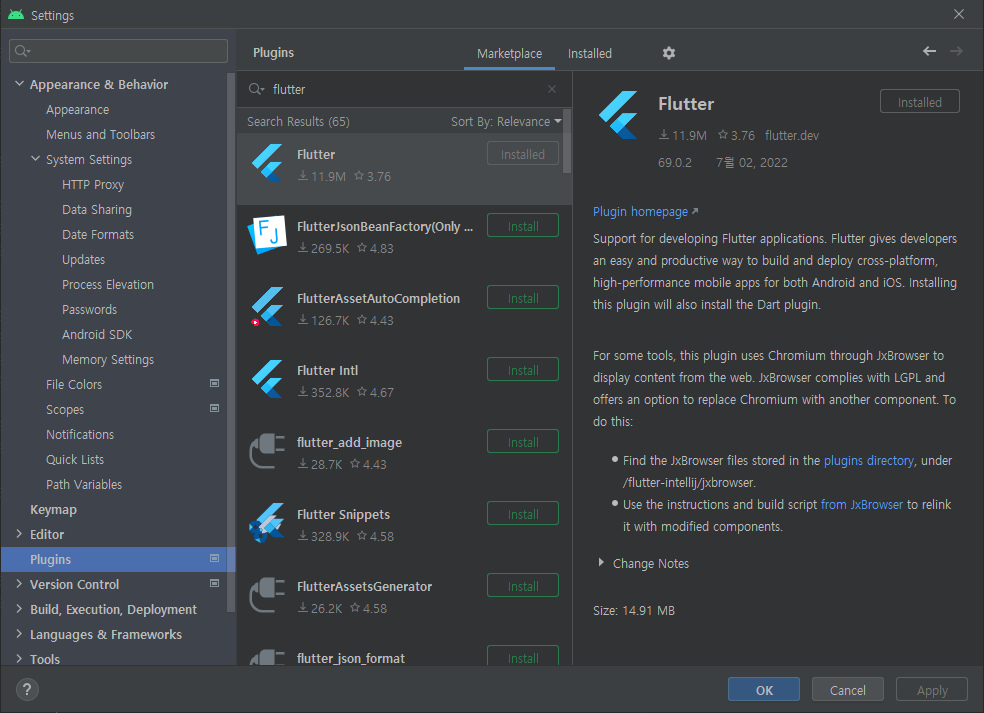Screen dimensions: 984x713
Task: Click the Cancel button
Action: [x=847, y=690]
